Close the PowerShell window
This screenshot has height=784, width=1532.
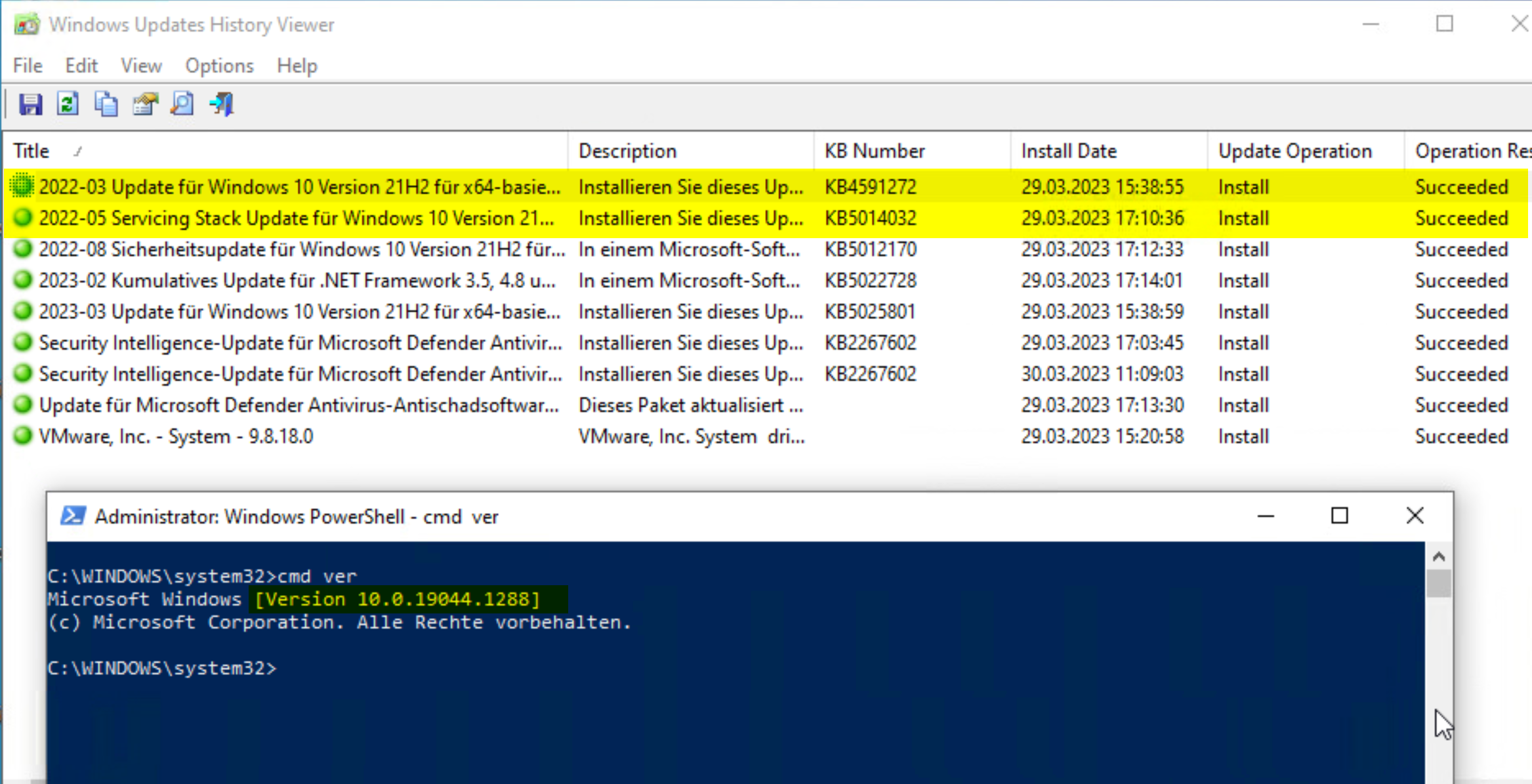pyautogui.click(x=1415, y=516)
